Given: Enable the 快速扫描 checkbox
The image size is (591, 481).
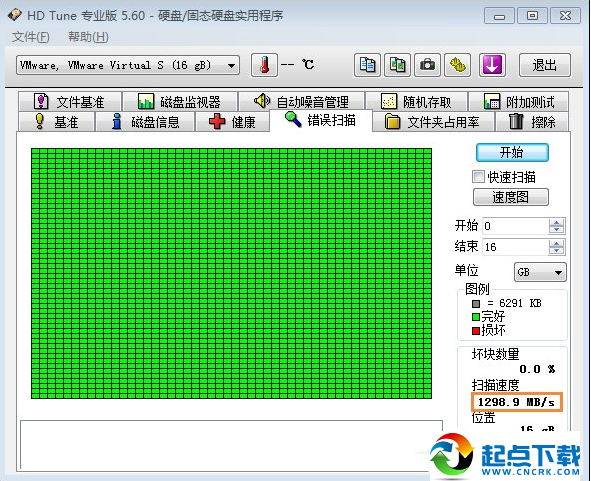Looking at the screenshot, I should click(x=478, y=176).
